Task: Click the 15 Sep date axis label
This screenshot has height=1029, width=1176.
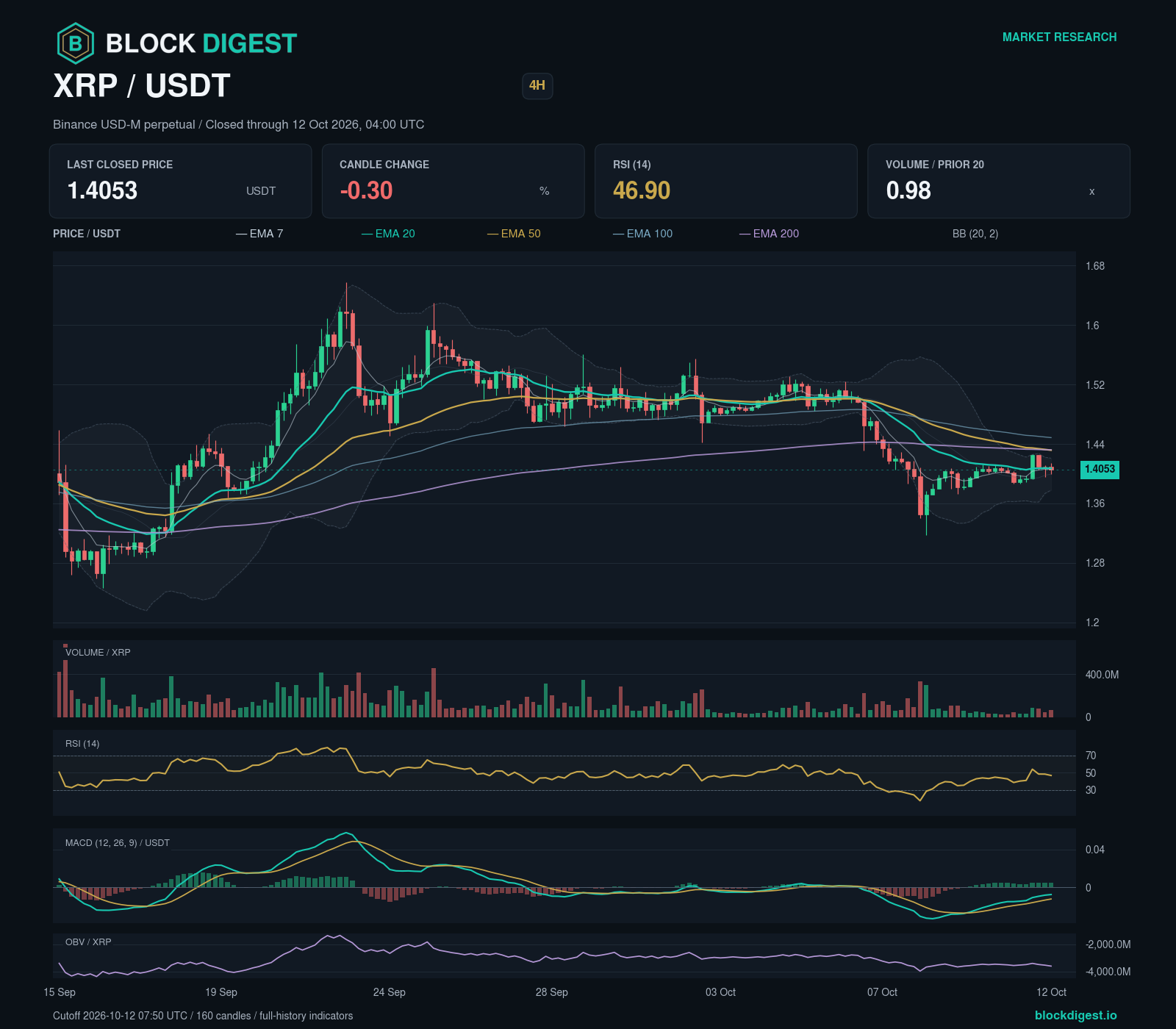Action: point(60,992)
